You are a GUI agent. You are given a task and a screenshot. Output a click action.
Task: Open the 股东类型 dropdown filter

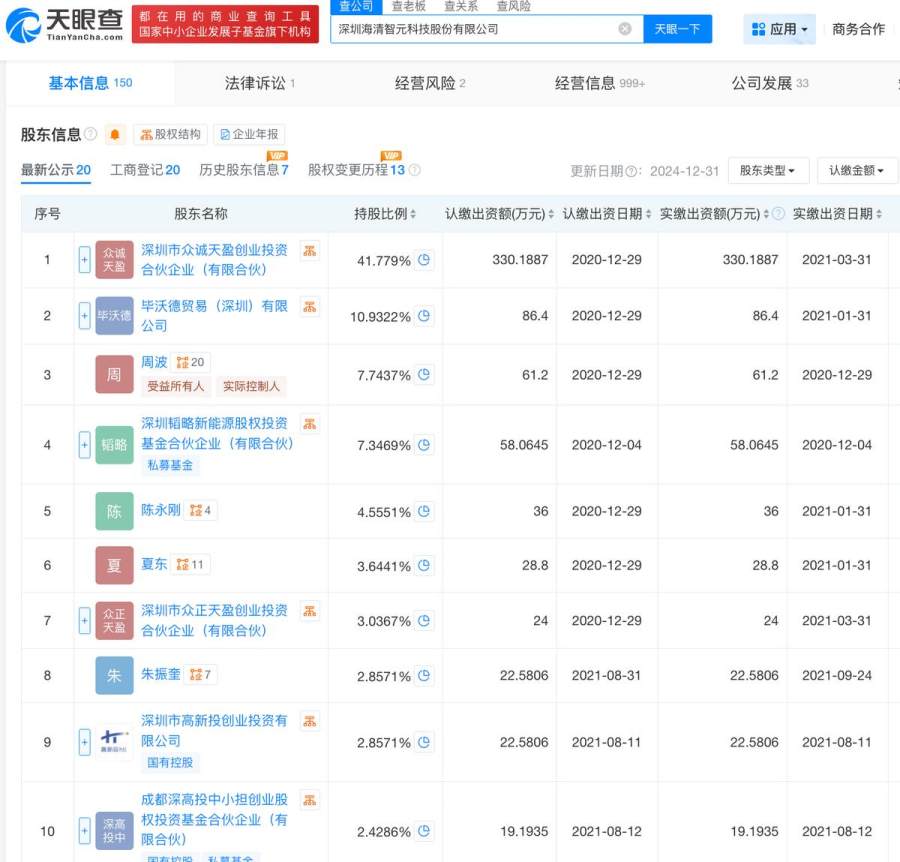pos(768,170)
